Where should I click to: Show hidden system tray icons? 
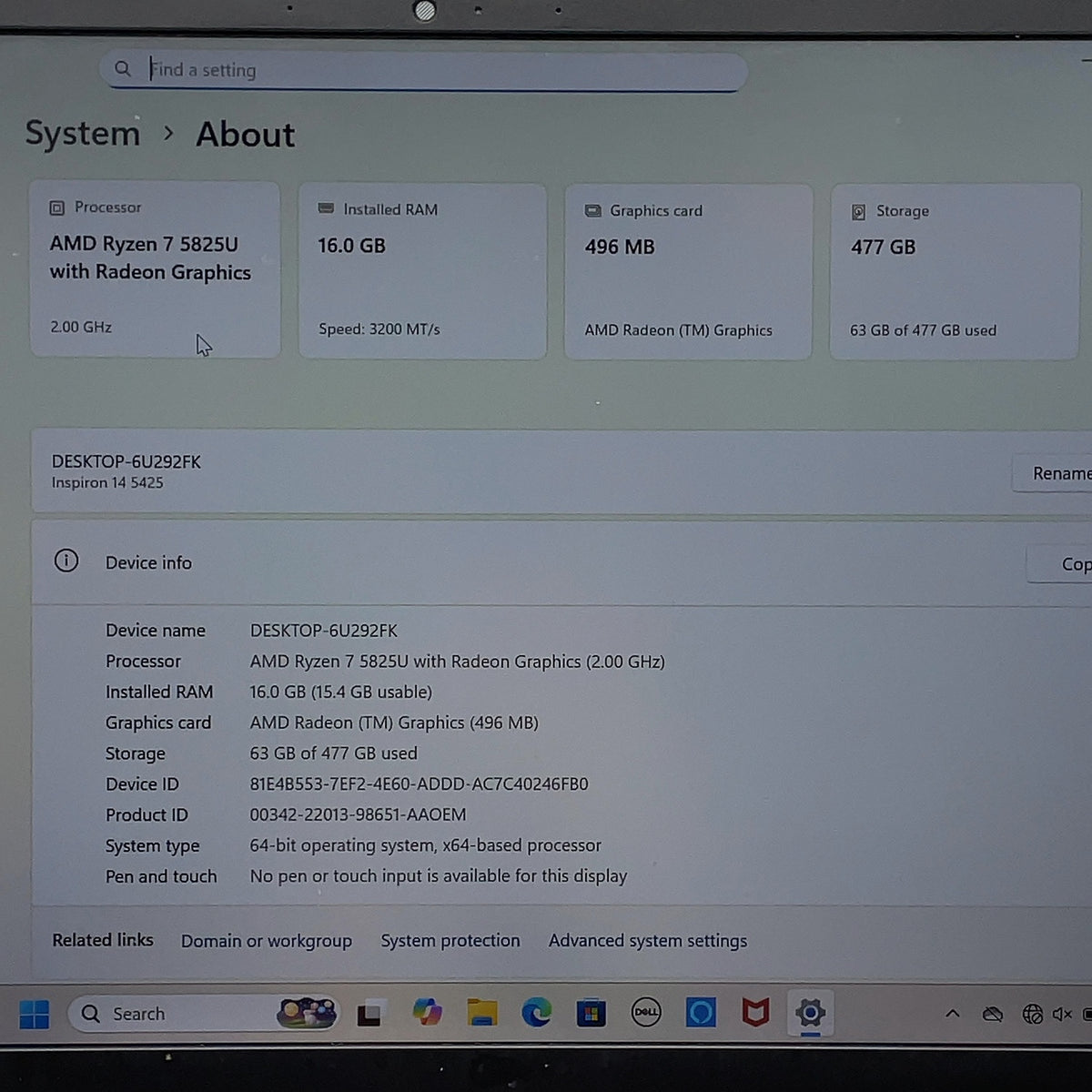pyautogui.click(x=953, y=1013)
